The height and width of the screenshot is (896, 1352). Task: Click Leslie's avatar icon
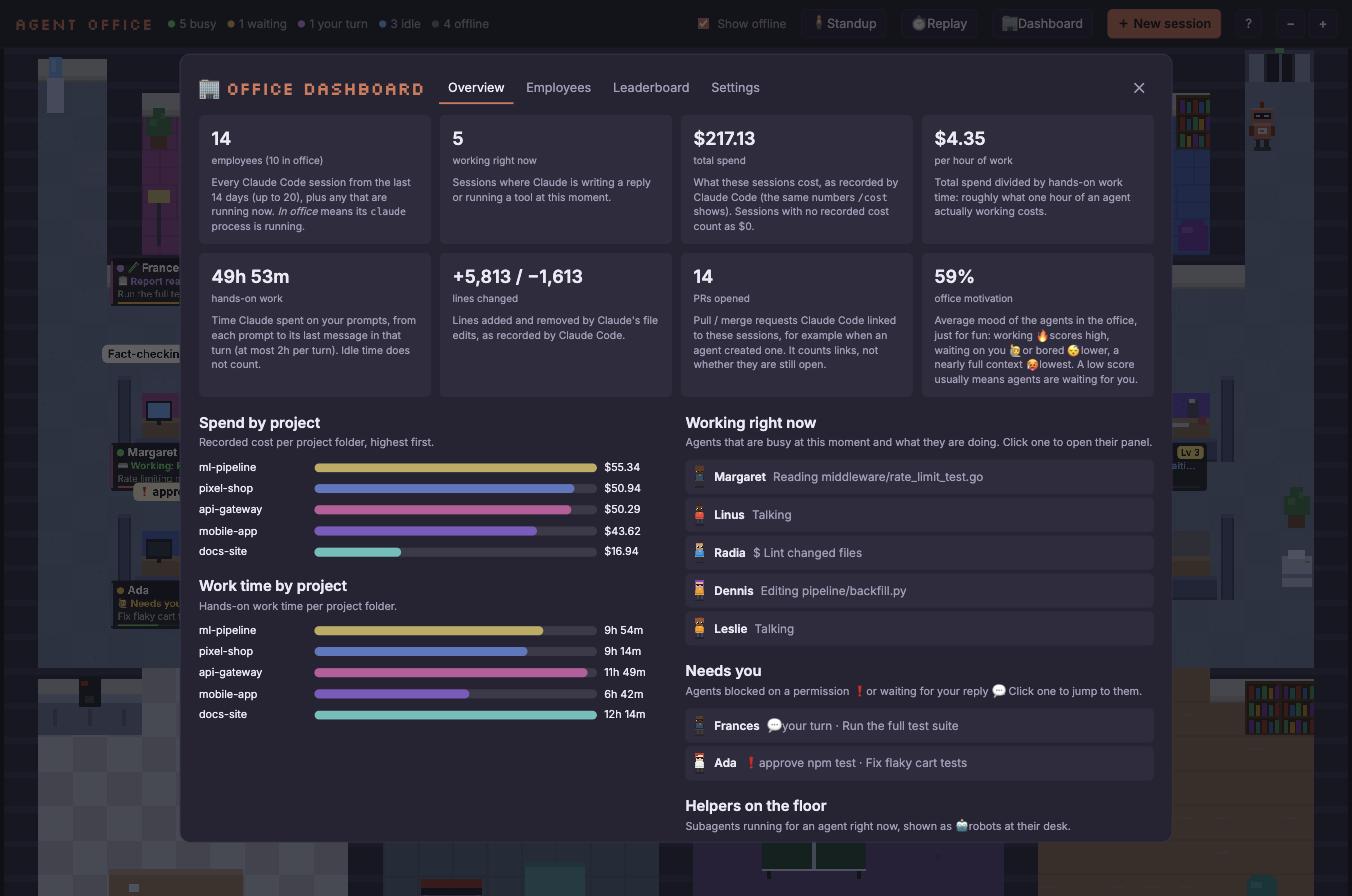point(700,629)
